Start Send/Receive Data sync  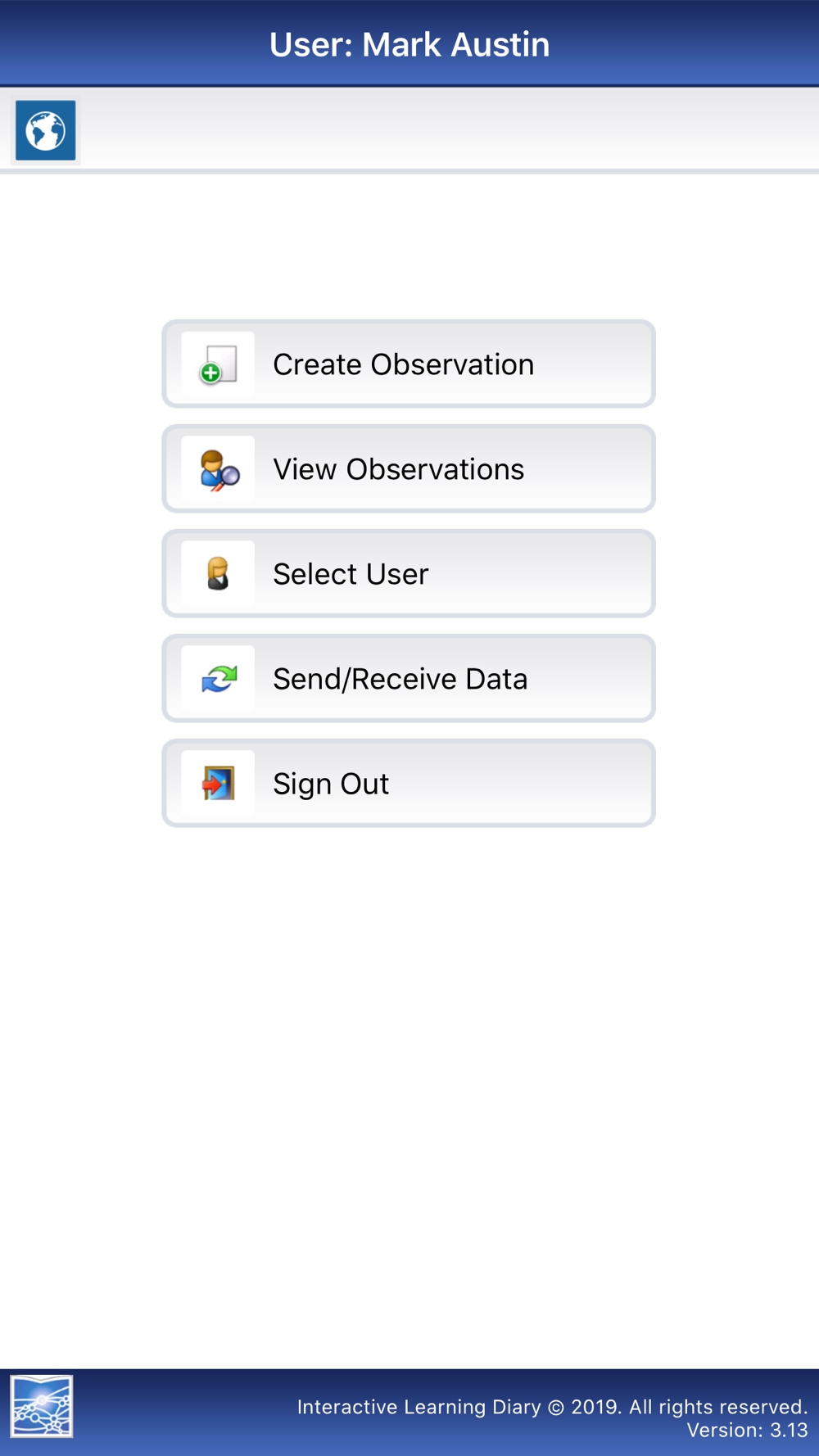(x=400, y=679)
